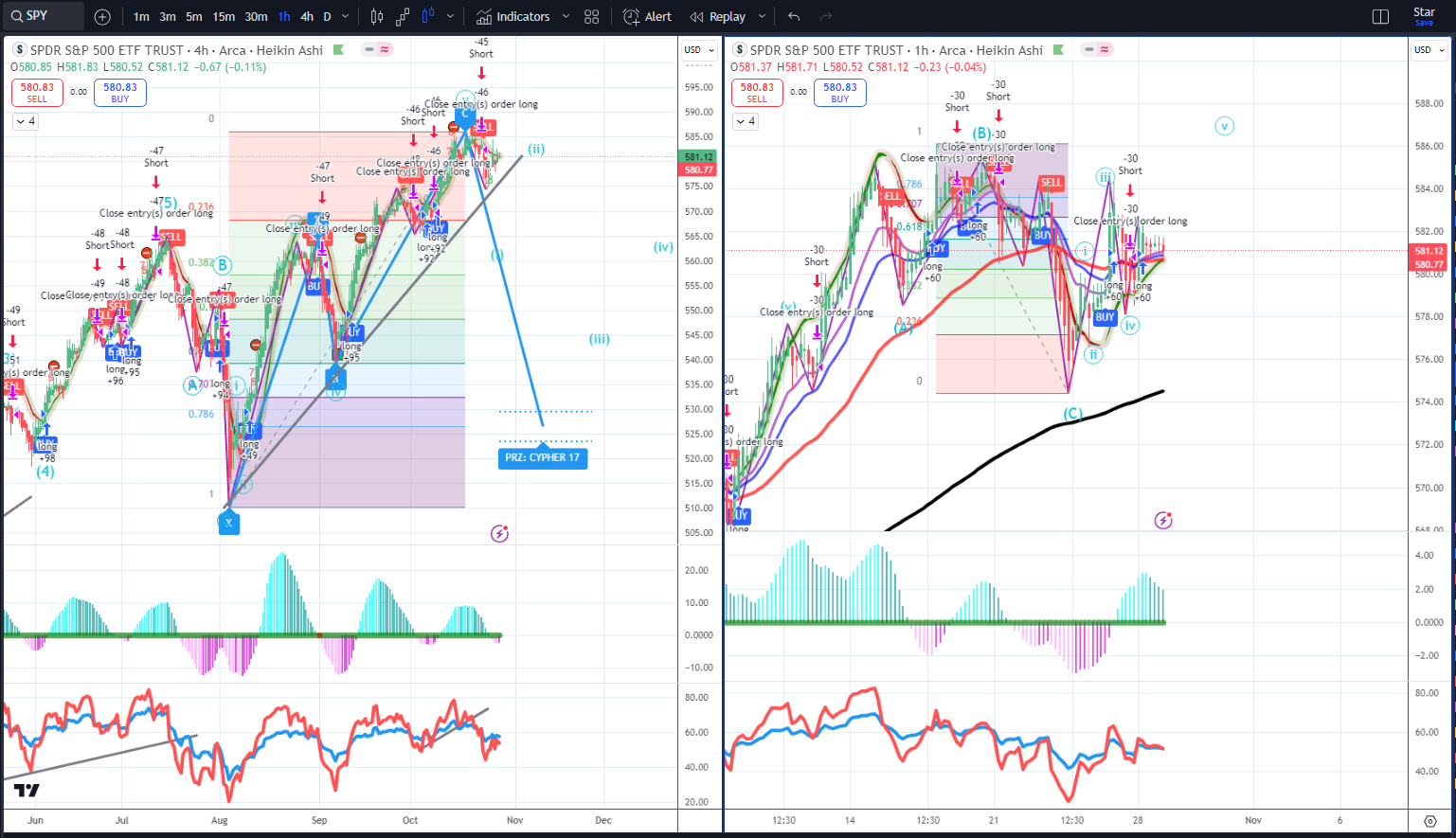Expand the Replay options dropdown arrow

762,16
